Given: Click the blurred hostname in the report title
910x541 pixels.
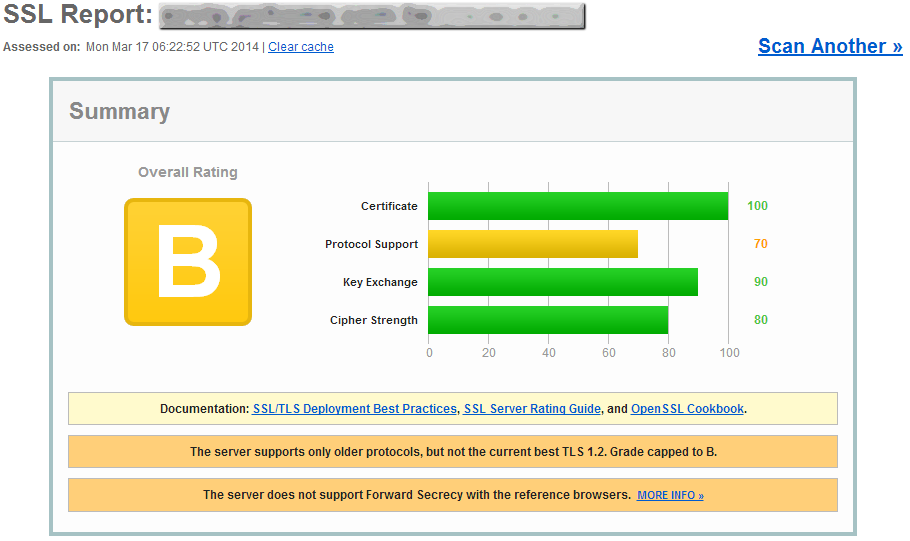Looking at the screenshot, I should pos(372,16).
